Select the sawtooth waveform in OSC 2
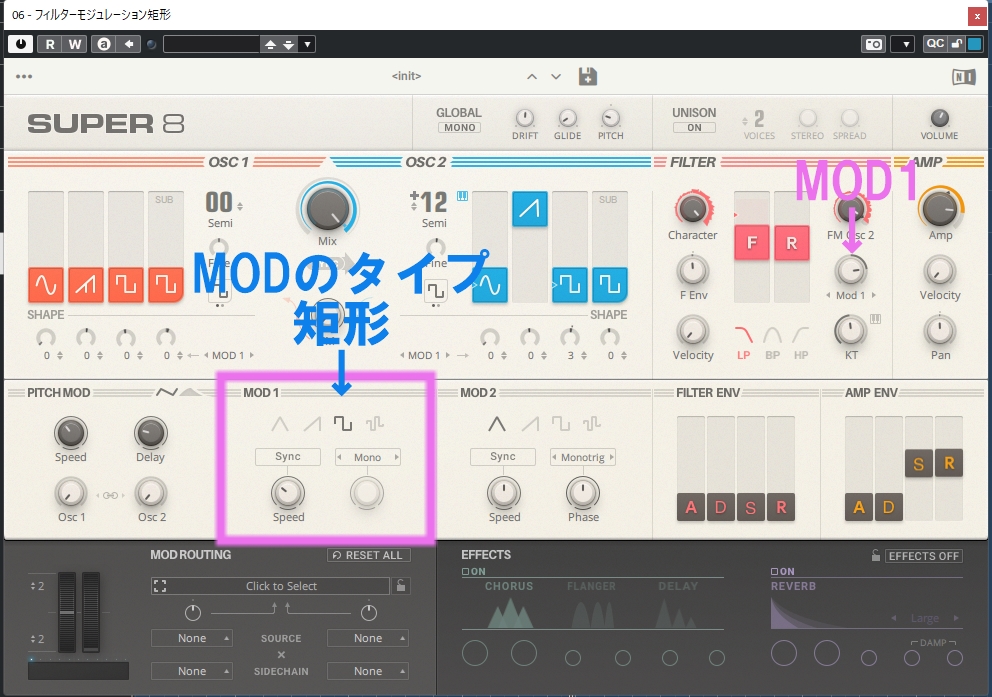The image size is (992, 697). 530,208
